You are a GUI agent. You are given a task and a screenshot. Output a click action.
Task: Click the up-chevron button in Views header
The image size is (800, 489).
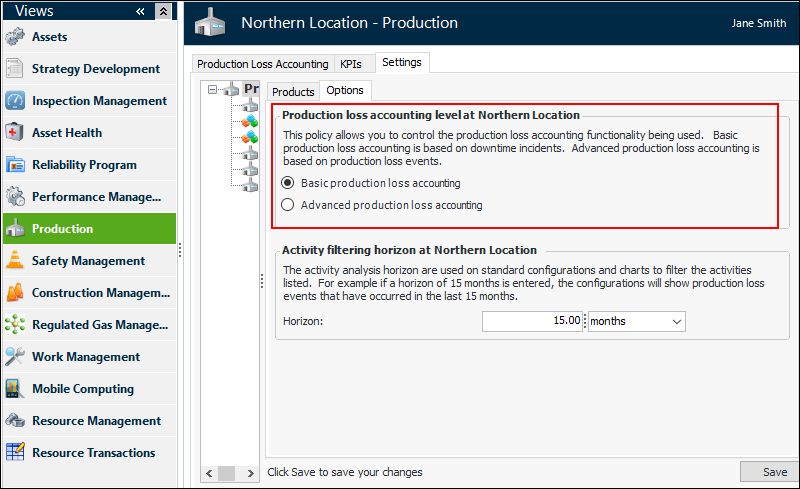163,11
